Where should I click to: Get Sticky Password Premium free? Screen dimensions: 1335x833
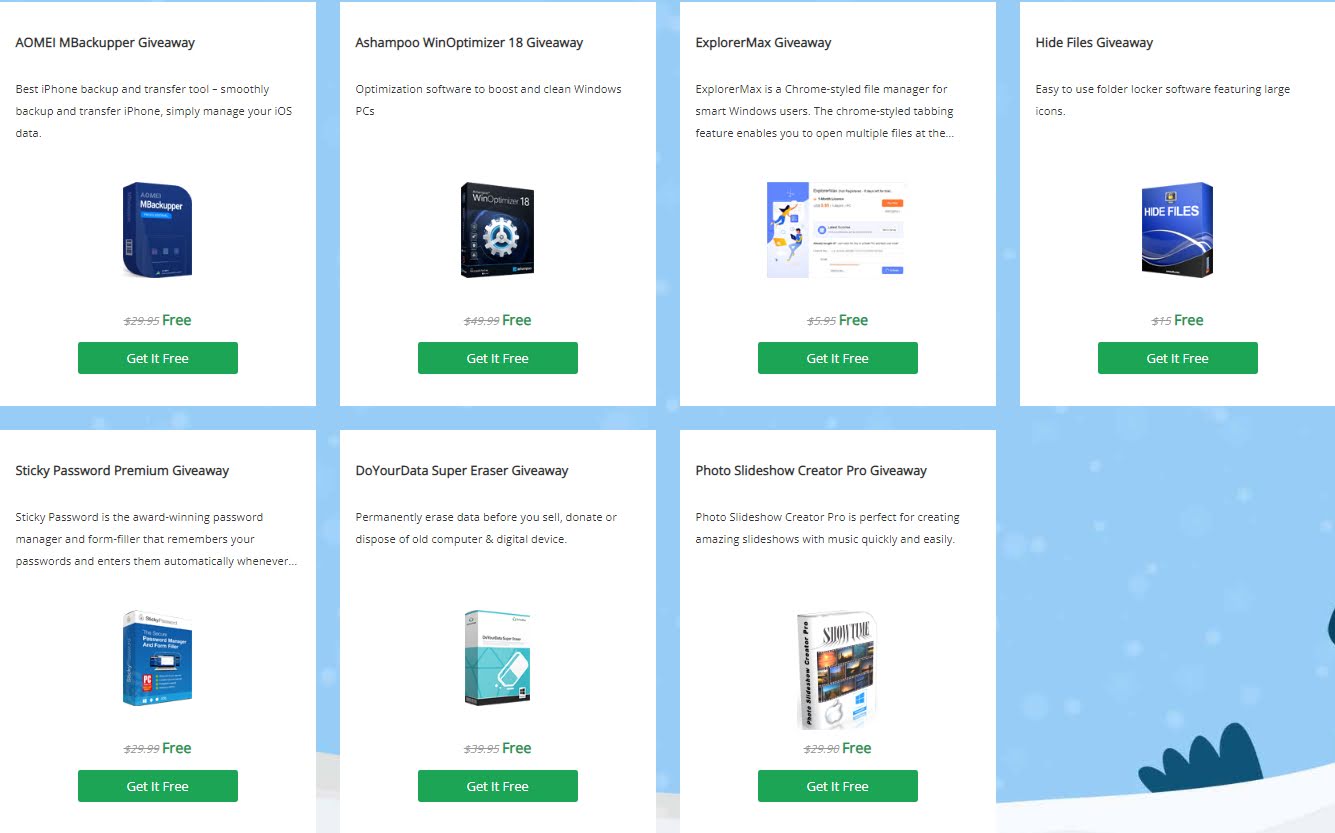[158, 786]
